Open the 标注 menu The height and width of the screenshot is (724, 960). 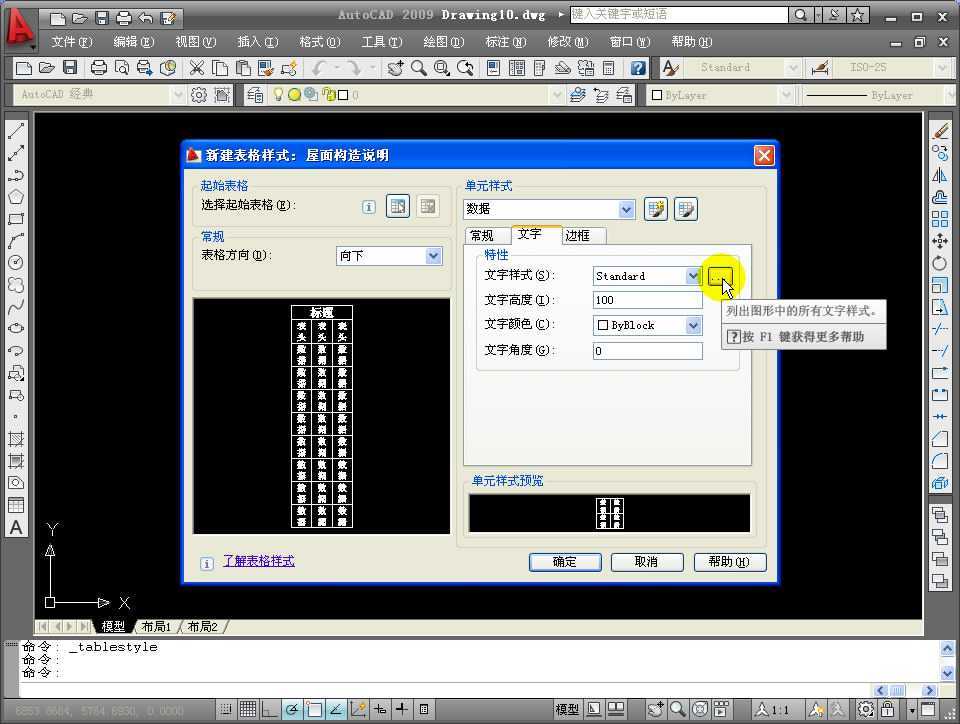click(506, 42)
